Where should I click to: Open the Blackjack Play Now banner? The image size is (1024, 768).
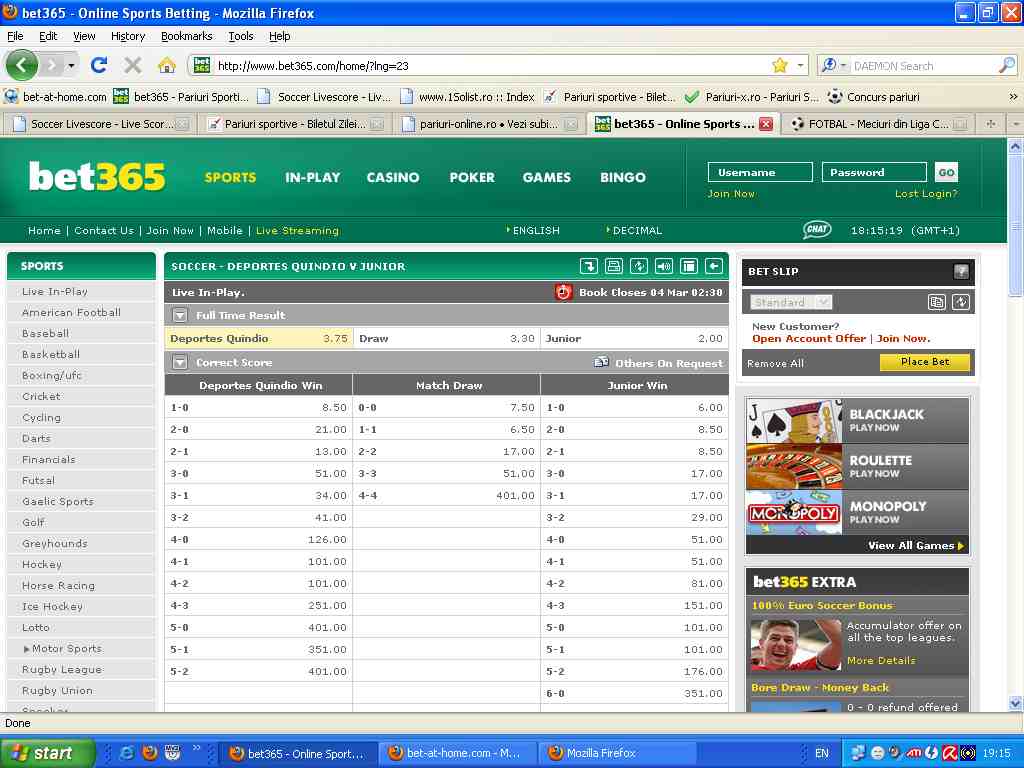857,420
